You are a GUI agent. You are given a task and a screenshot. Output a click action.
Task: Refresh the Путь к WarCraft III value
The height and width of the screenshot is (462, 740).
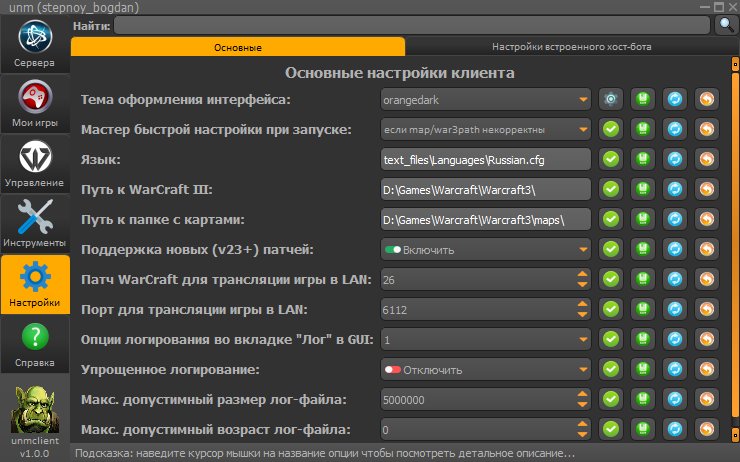pyautogui.click(x=675, y=189)
